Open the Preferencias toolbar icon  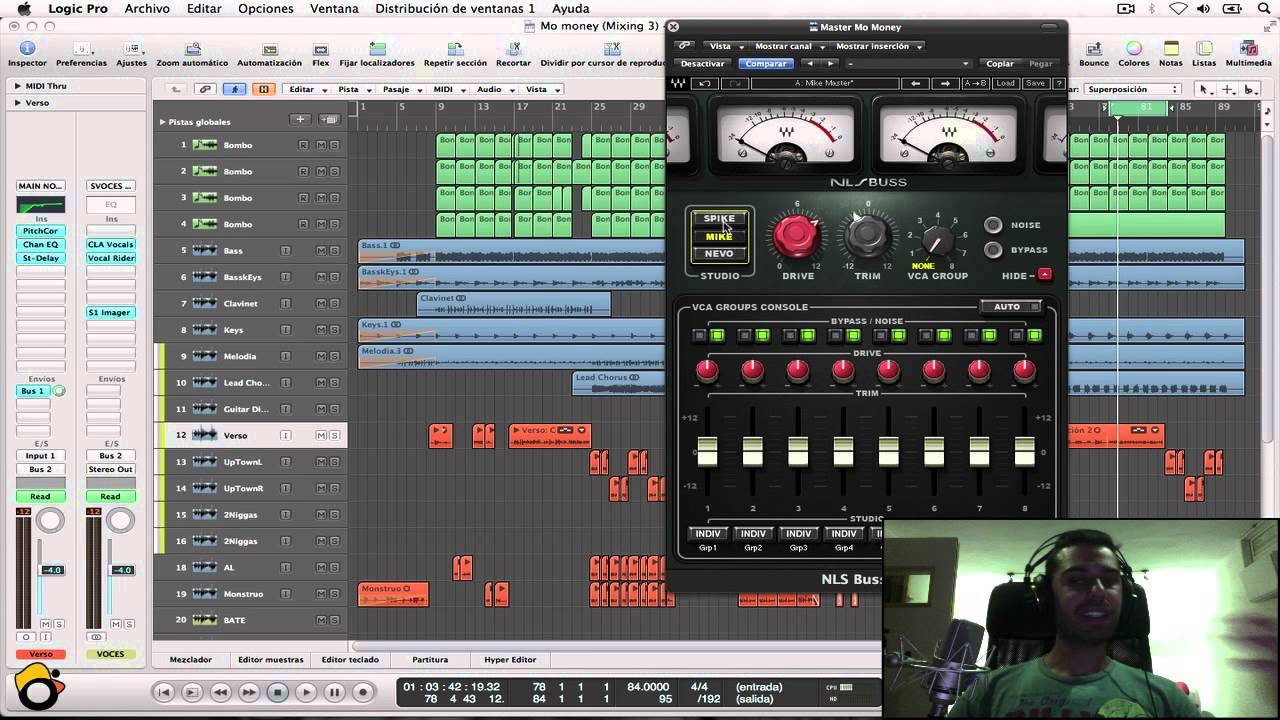click(x=81, y=54)
